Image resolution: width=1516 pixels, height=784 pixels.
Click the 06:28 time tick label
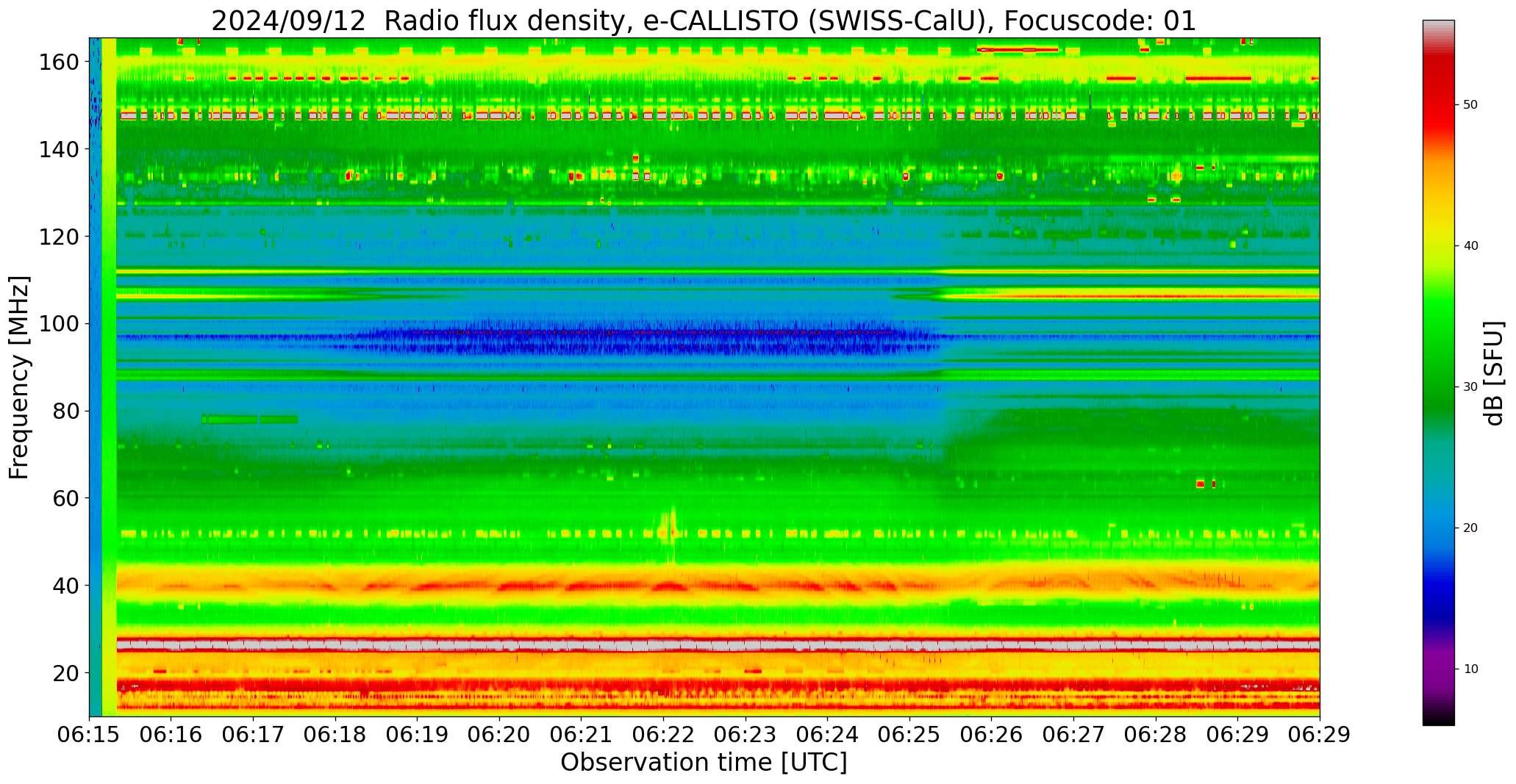pyautogui.click(x=1156, y=735)
